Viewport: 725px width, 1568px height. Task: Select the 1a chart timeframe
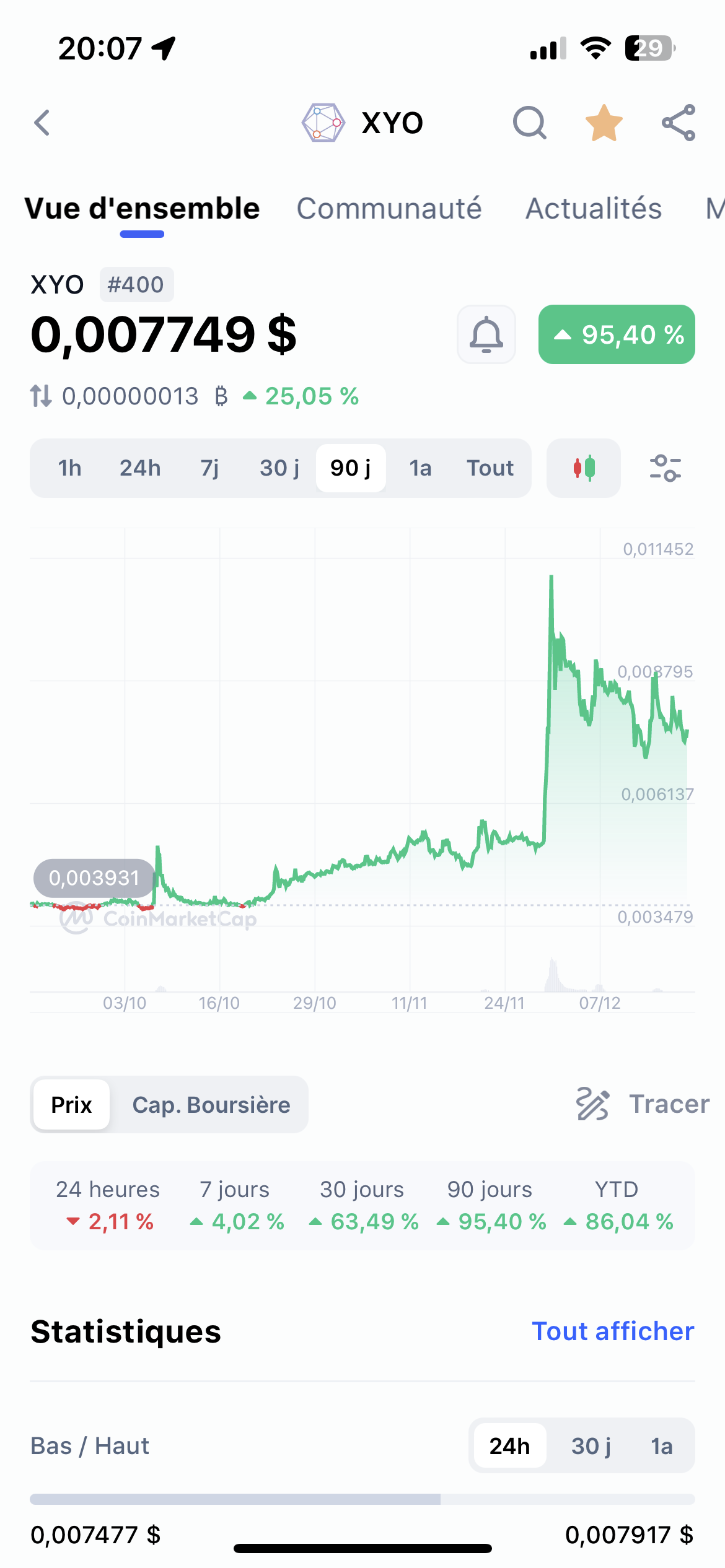click(420, 468)
